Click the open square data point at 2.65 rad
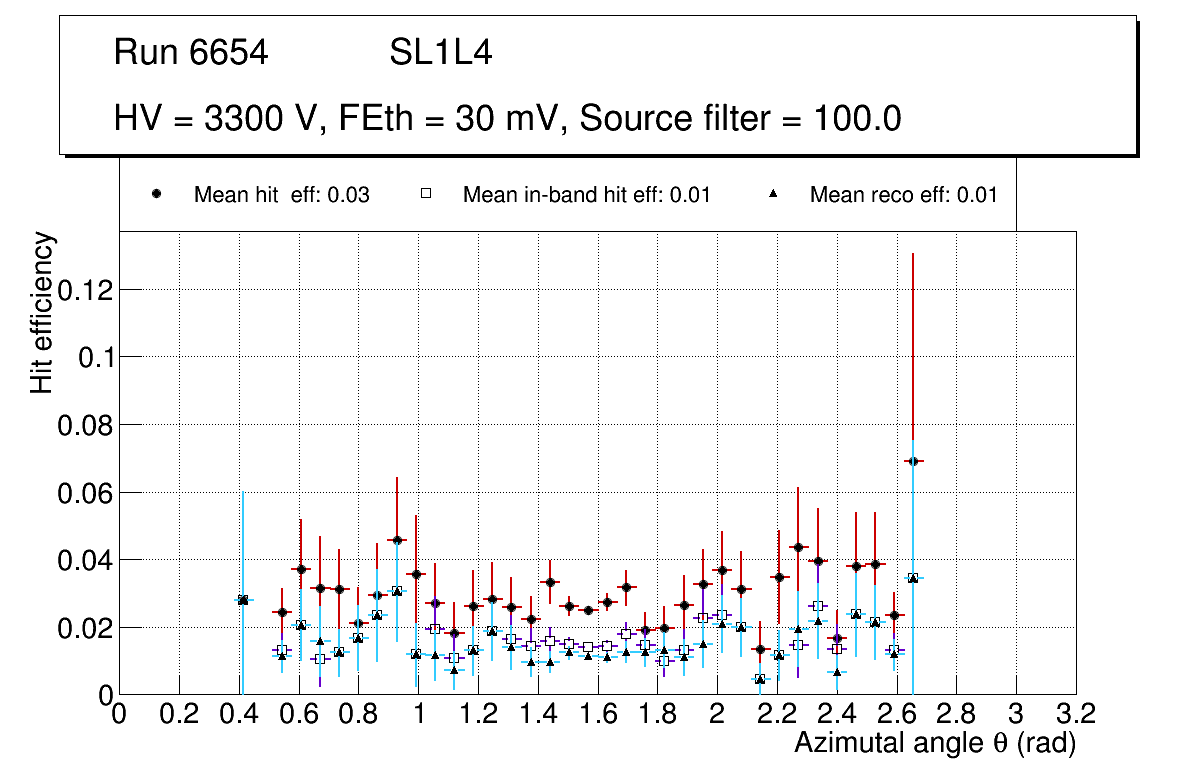The height and width of the screenshot is (772, 1196). pos(912,578)
